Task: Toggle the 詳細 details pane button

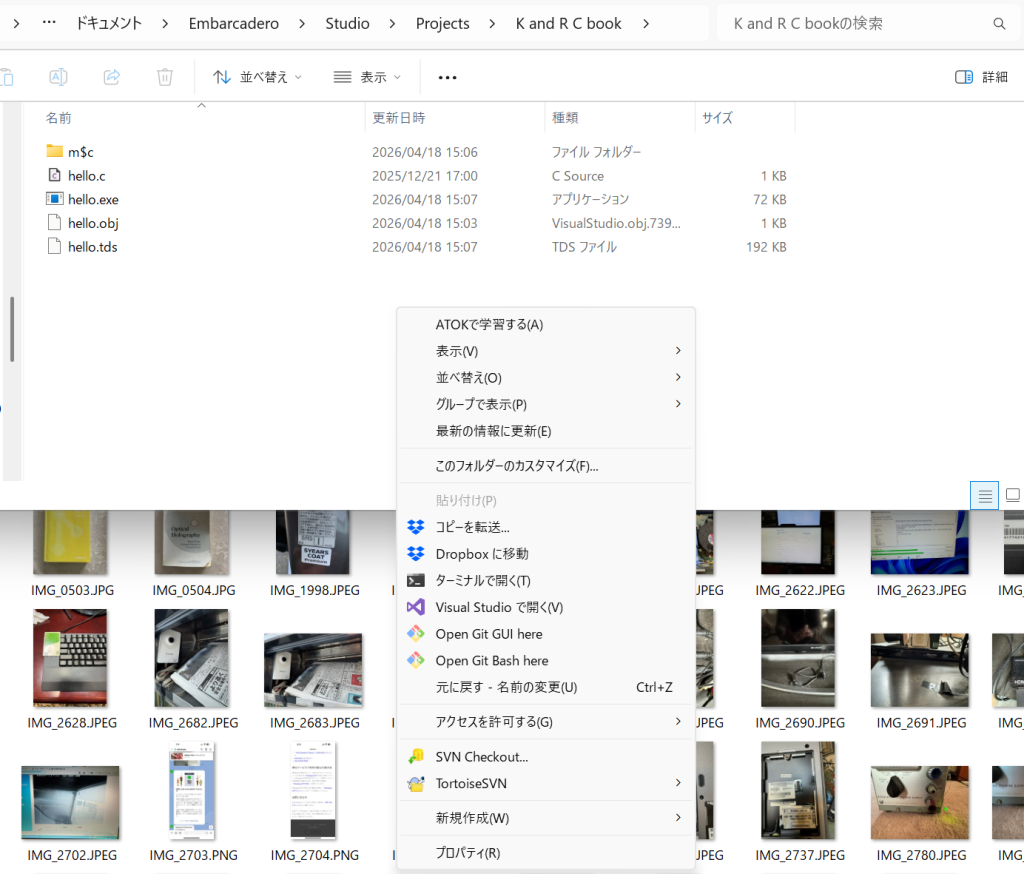Action: [x=981, y=77]
